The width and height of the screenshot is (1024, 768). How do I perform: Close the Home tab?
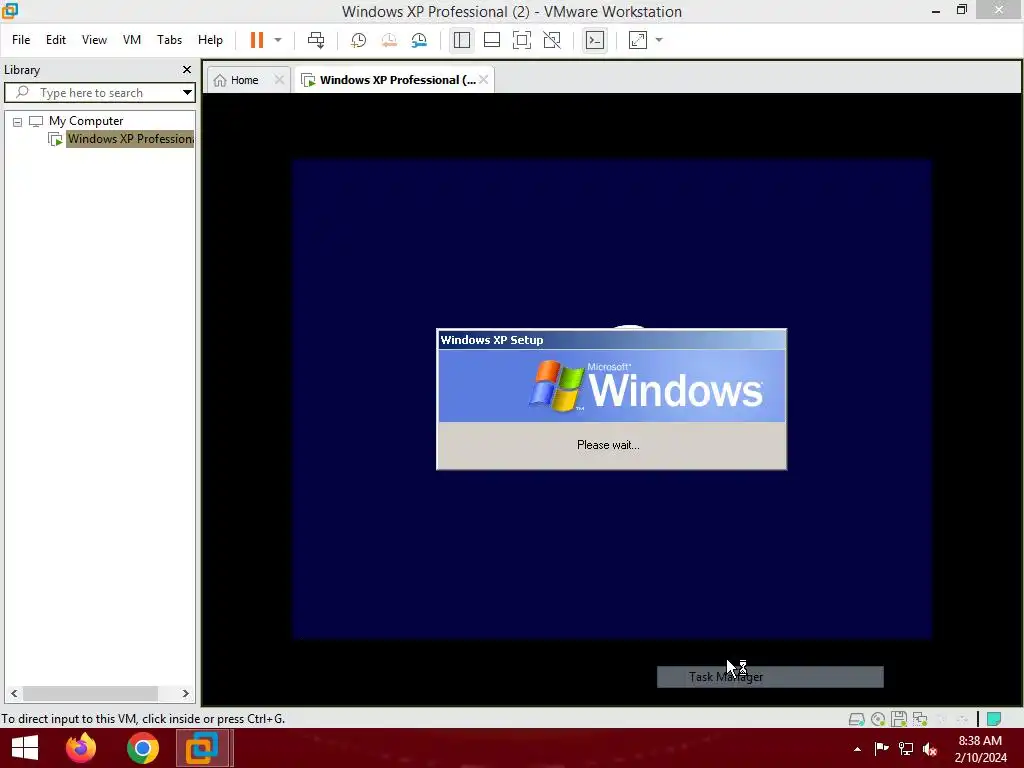click(x=279, y=80)
